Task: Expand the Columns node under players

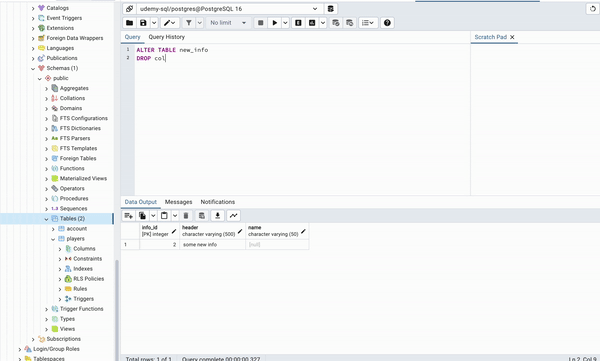Action: coord(60,249)
